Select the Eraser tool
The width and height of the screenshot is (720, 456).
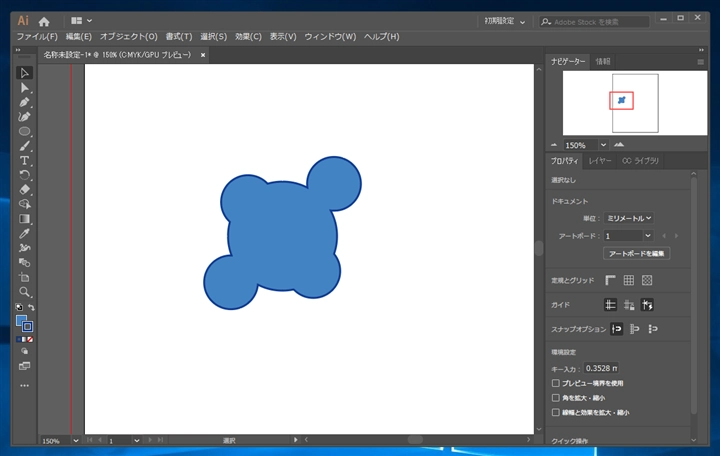(x=24, y=189)
